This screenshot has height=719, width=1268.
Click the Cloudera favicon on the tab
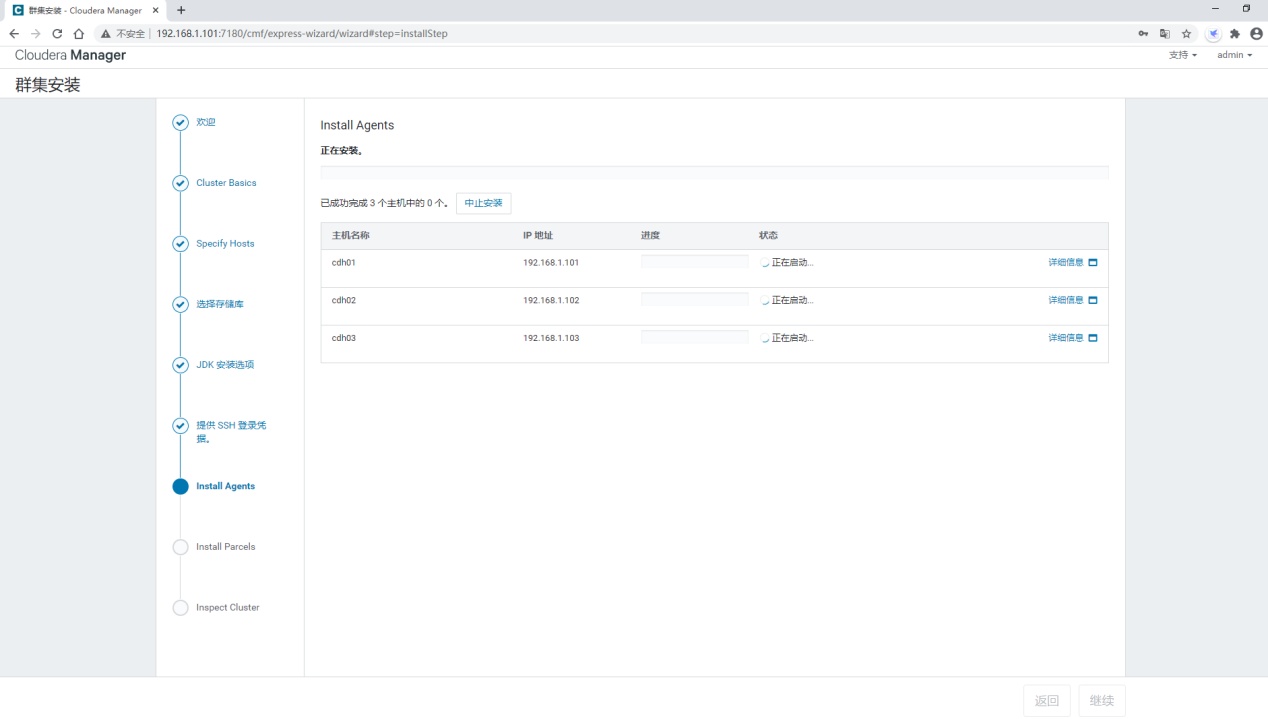tap(18, 10)
